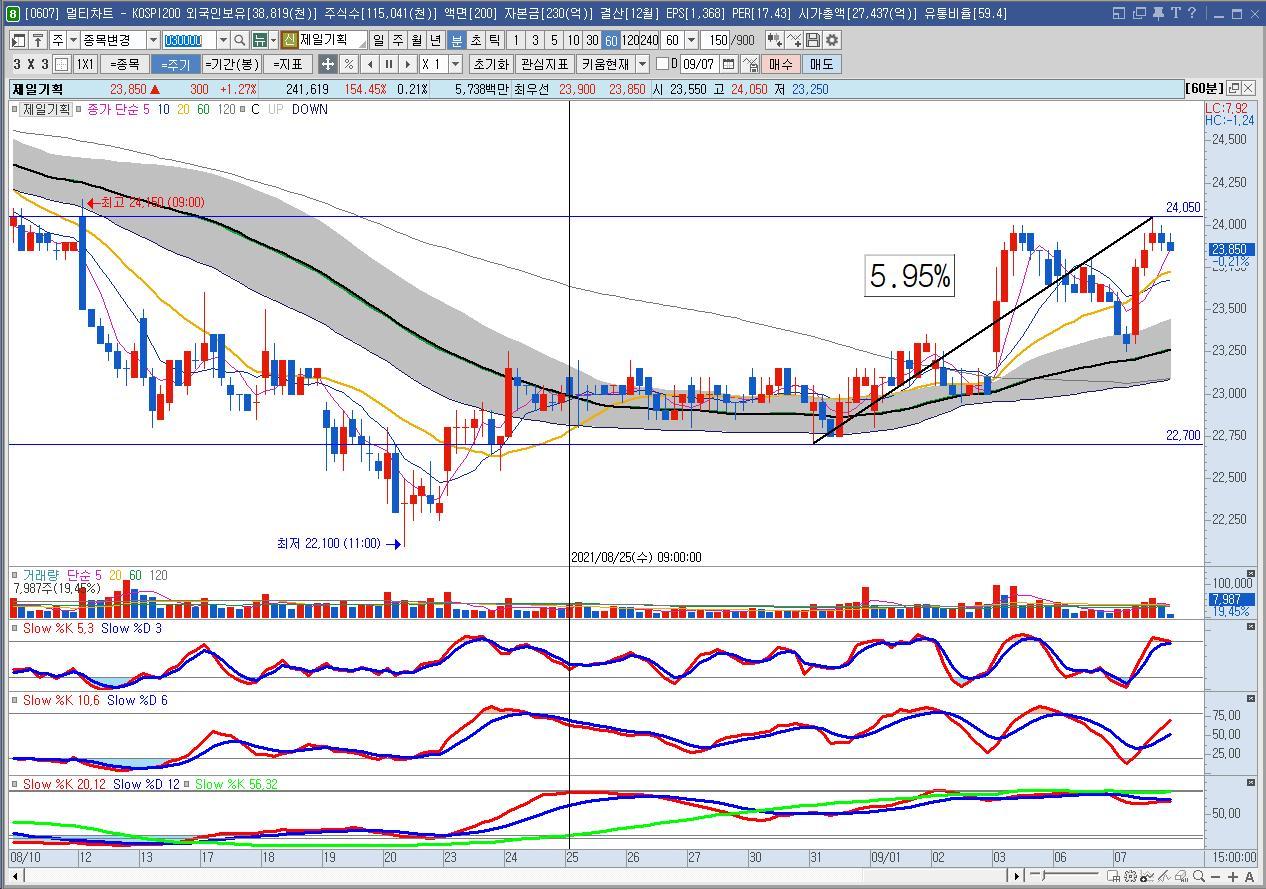This screenshot has height=889, width=1266.
Task: Click the drawing line tool icon at bottom
Action: coord(1164,876)
